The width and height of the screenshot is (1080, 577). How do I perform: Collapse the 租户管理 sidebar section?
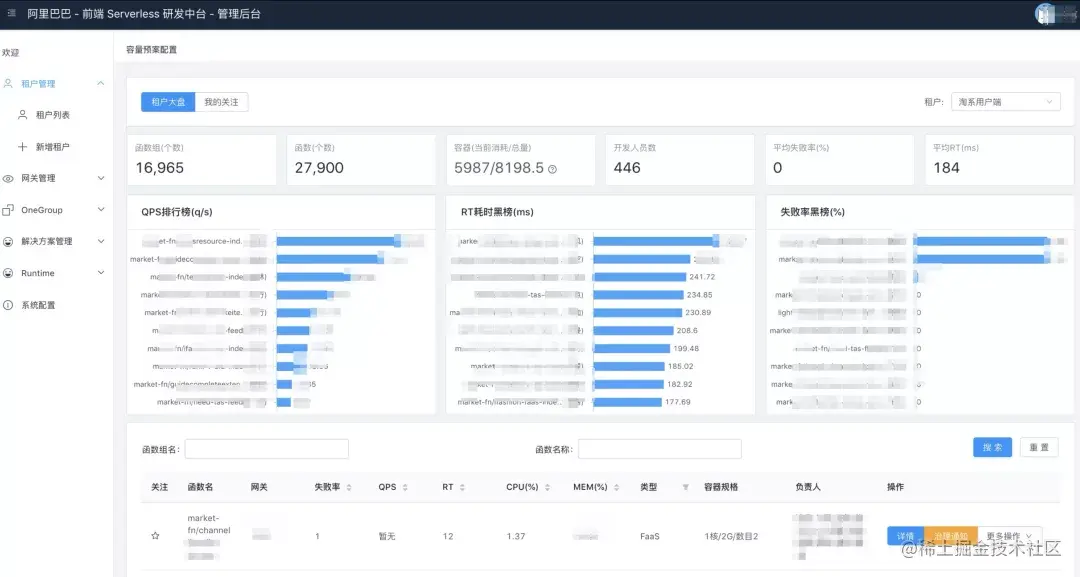(x=101, y=83)
